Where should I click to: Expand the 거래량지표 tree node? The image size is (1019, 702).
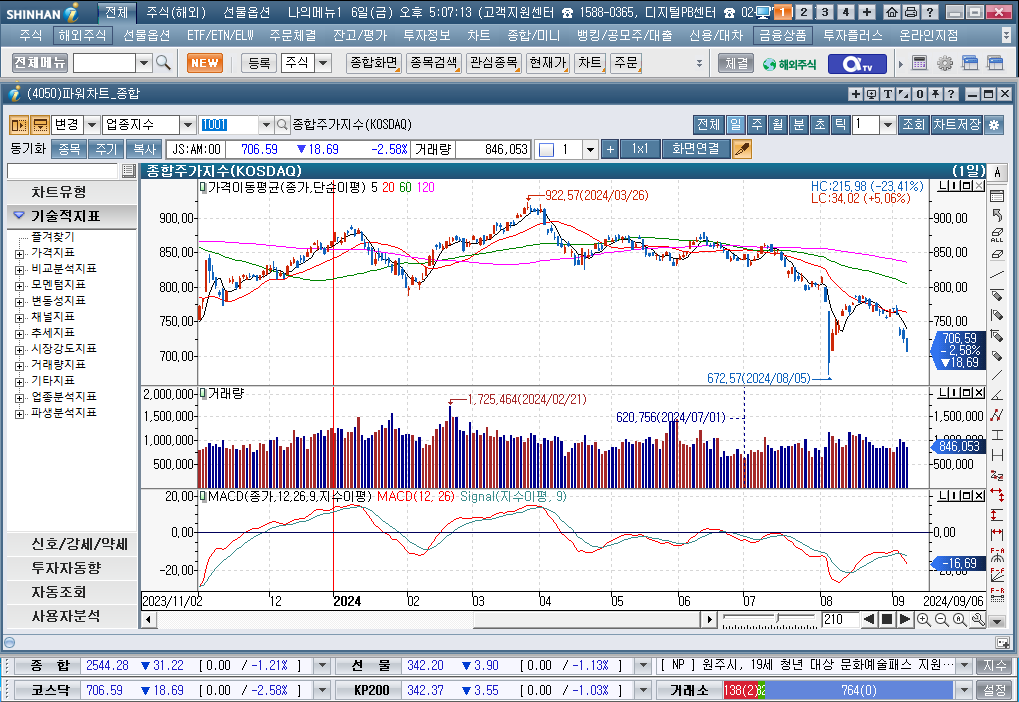(19, 365)
